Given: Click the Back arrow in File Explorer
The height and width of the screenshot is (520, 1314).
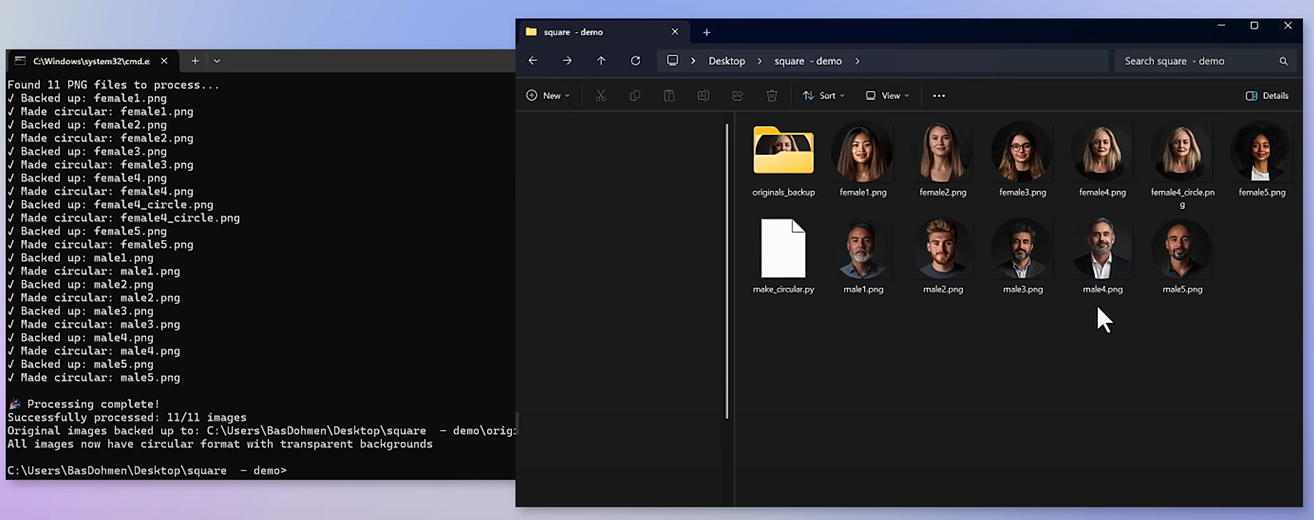Looking at the screenshot, I should click(533, 61).
